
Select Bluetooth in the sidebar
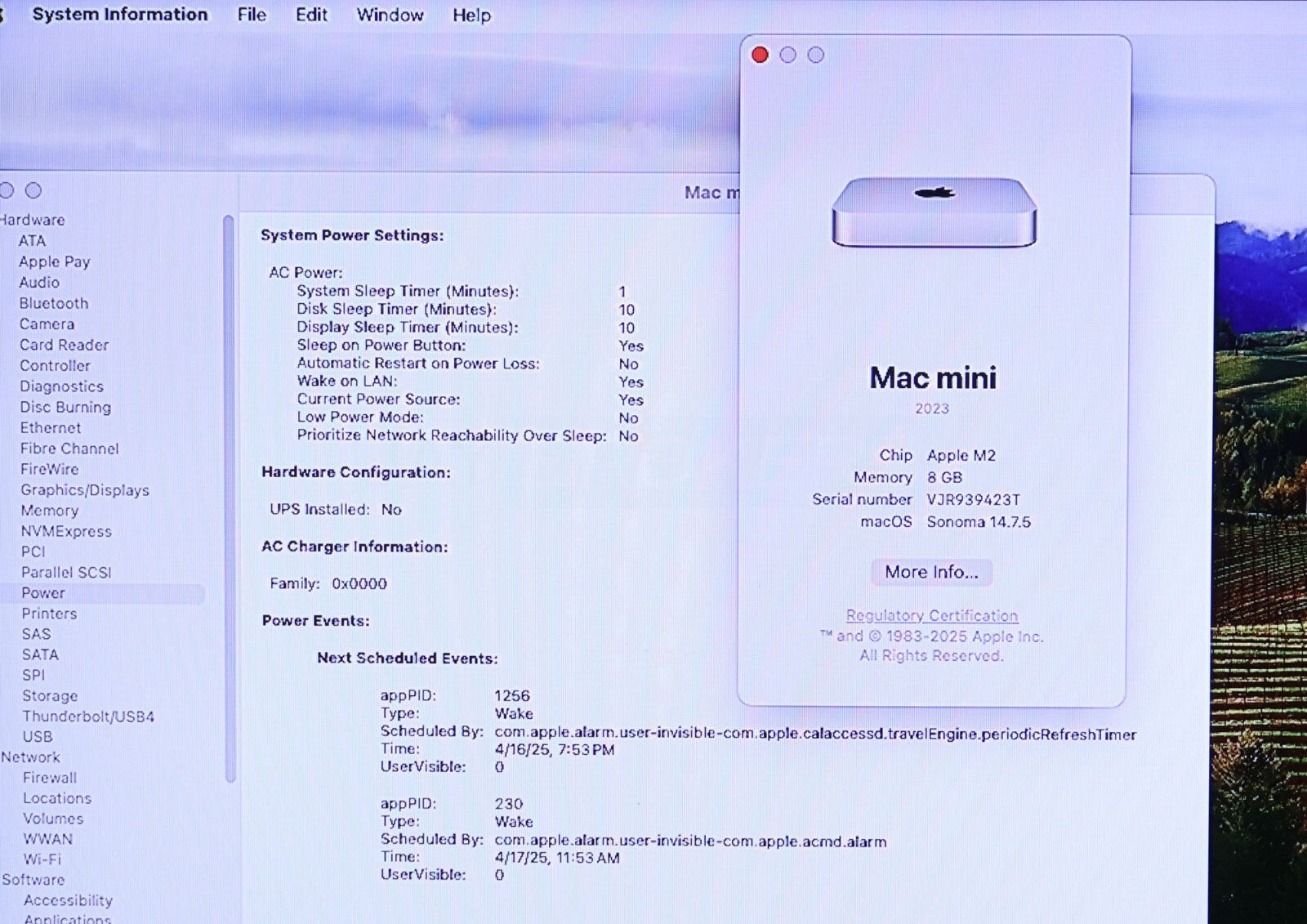click(x=54, y=303)
